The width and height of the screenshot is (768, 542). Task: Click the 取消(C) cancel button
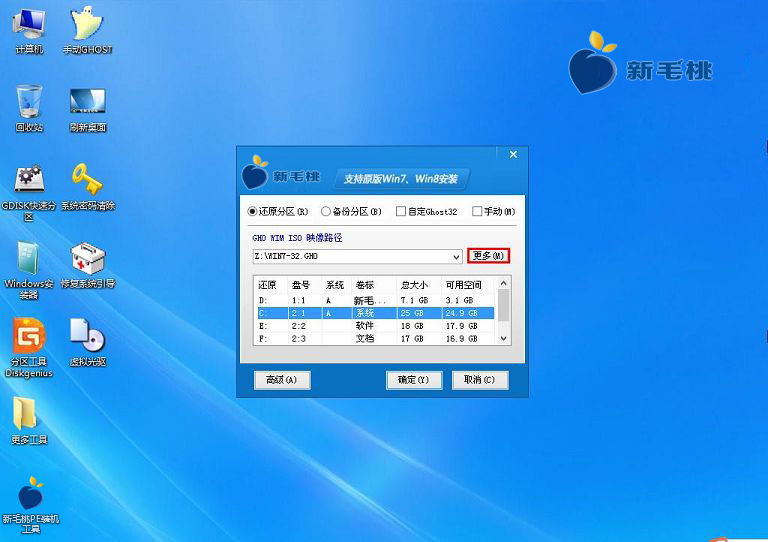(x=480, y=380)
